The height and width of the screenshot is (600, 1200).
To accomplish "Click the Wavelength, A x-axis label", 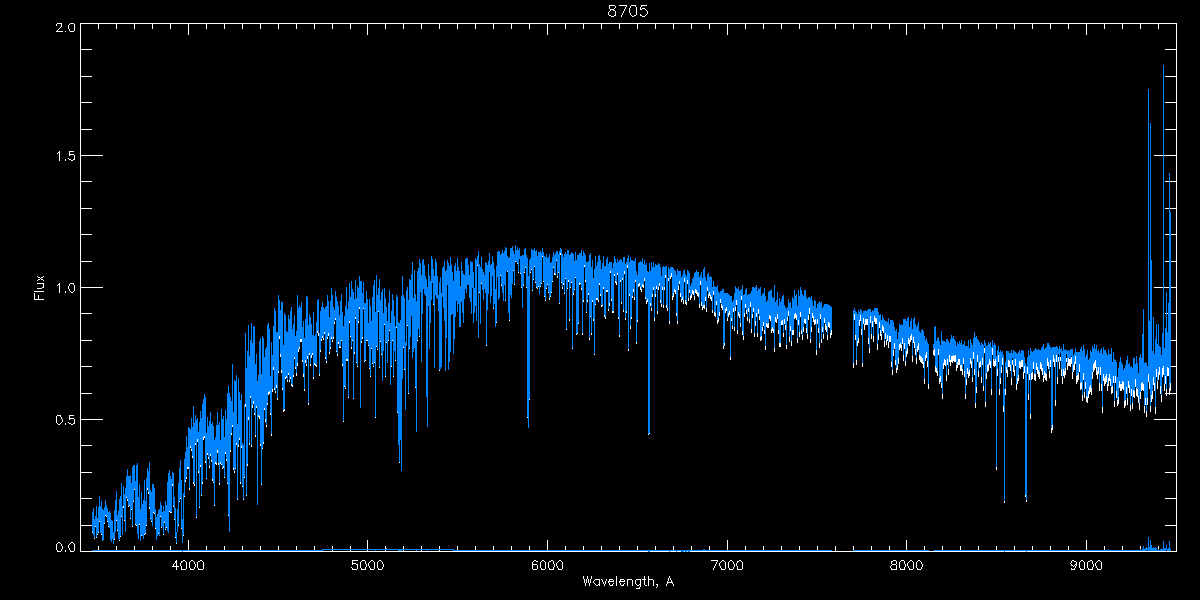I will [x=627, y=581].
